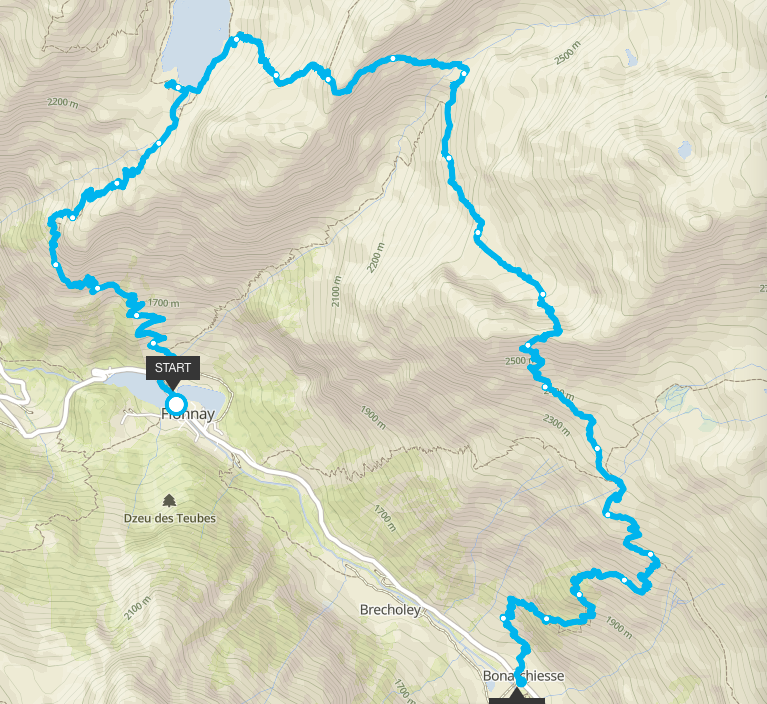Screen dimensions: 767x704
Task: Click the waypoint dot at the route's northeast corner
Action: tap(463, 73)
